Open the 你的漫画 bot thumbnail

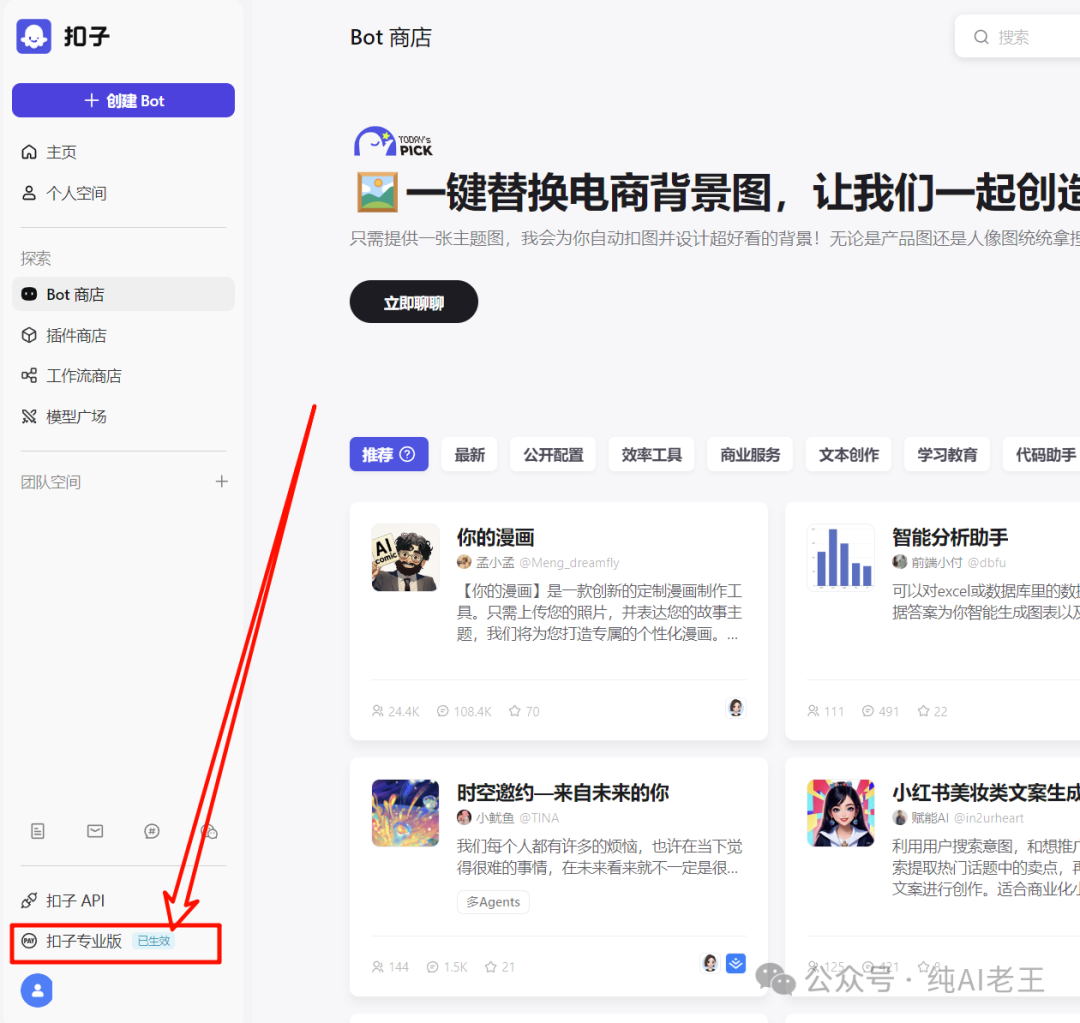point(405,557)
